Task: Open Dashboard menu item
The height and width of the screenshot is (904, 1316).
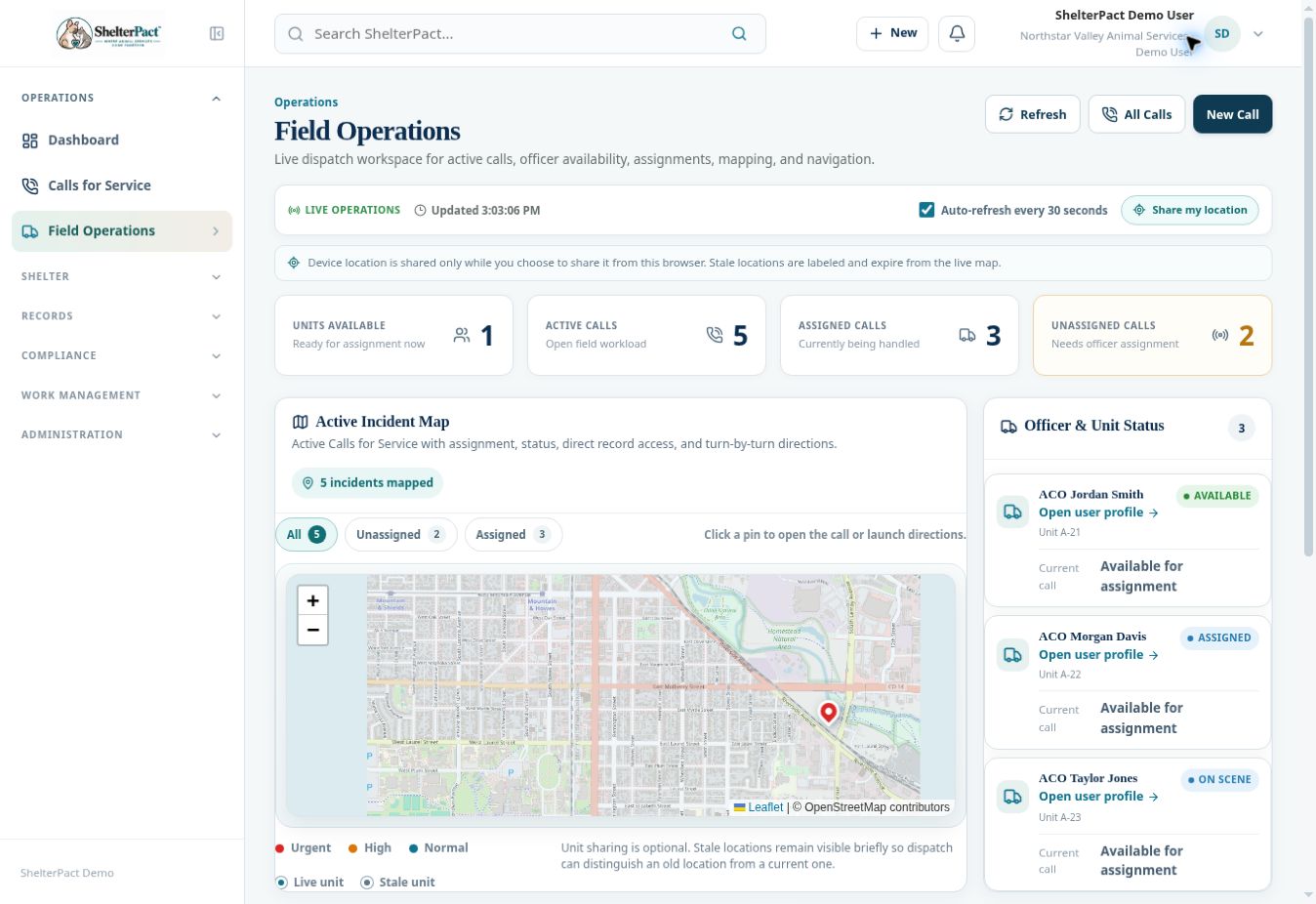Action: pyautogui.click(x=122, y=141)
